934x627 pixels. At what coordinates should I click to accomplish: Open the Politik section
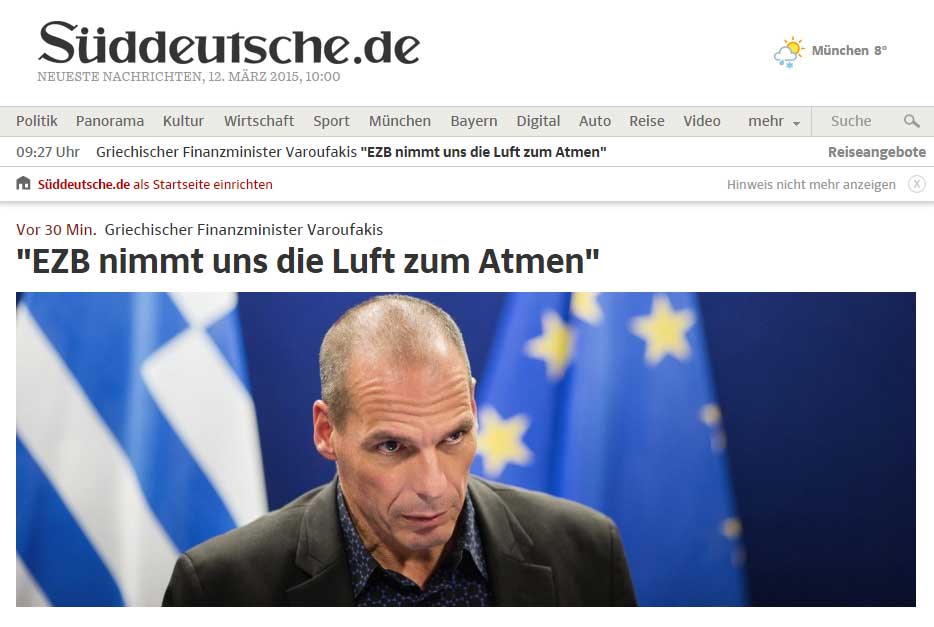[37, 121]
